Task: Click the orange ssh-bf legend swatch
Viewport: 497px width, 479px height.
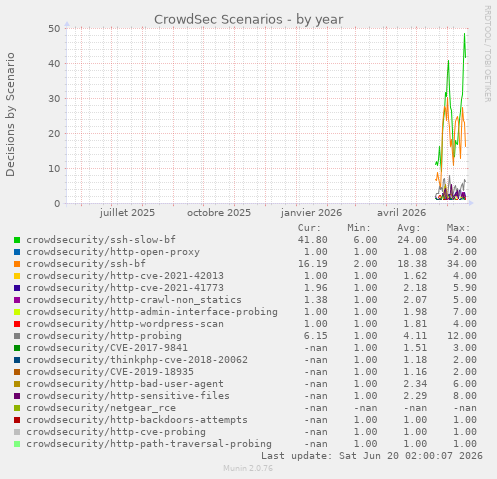Action: (x=17, y=264)
